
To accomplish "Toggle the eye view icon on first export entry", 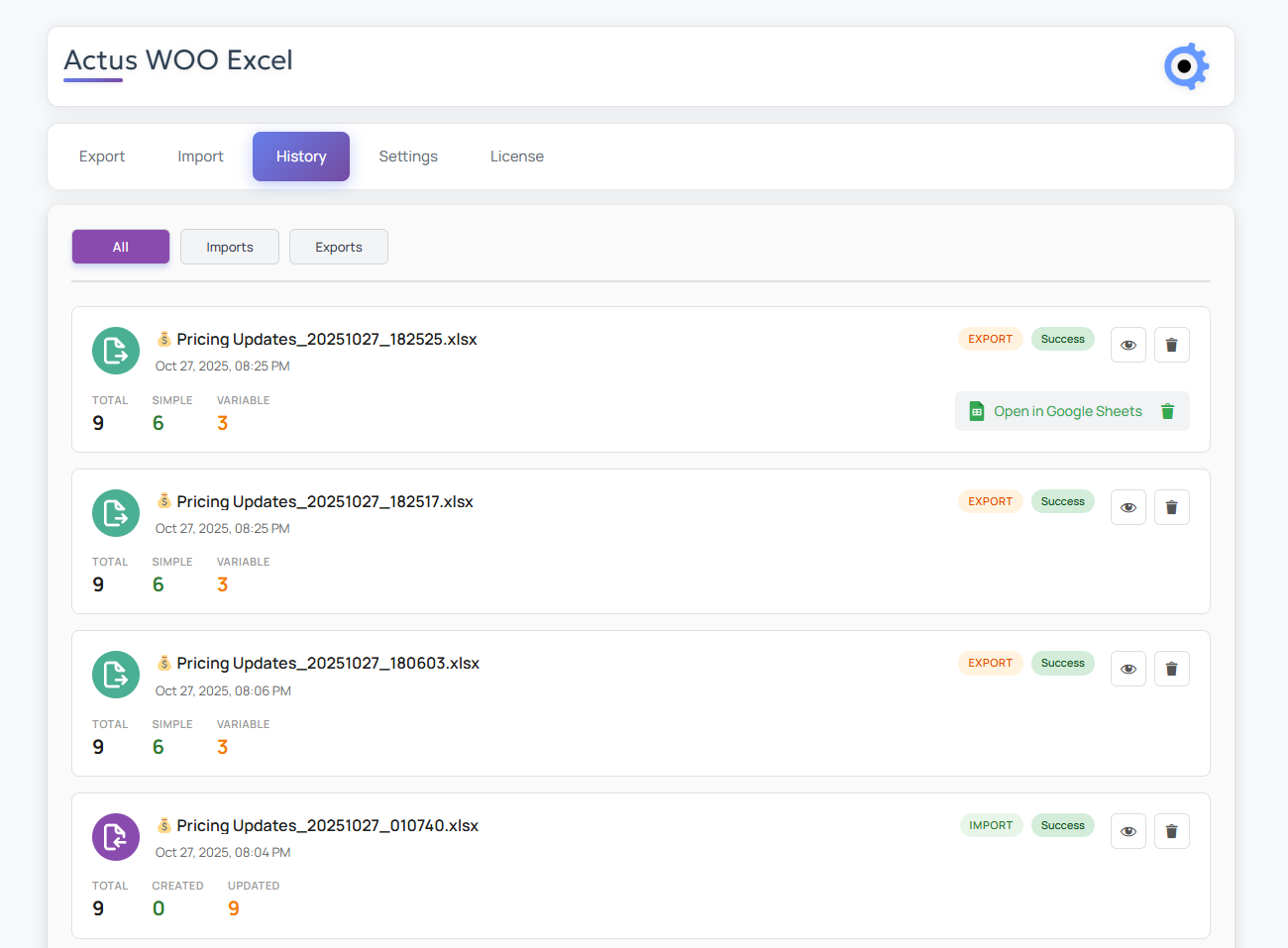I will (x=1127, y=344).
